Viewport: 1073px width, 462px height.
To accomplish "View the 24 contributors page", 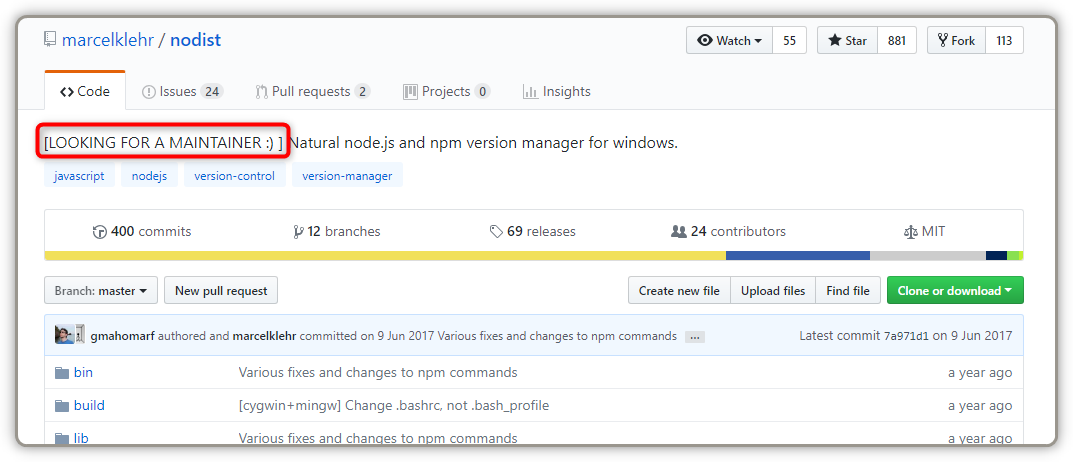I will (729, 231).
